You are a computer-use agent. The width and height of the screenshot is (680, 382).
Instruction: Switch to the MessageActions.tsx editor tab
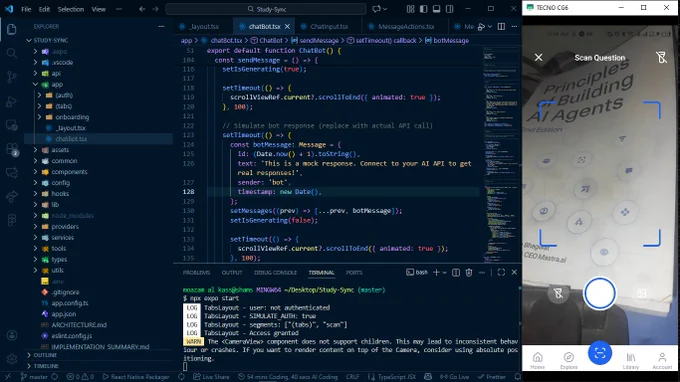click(406, 26)
